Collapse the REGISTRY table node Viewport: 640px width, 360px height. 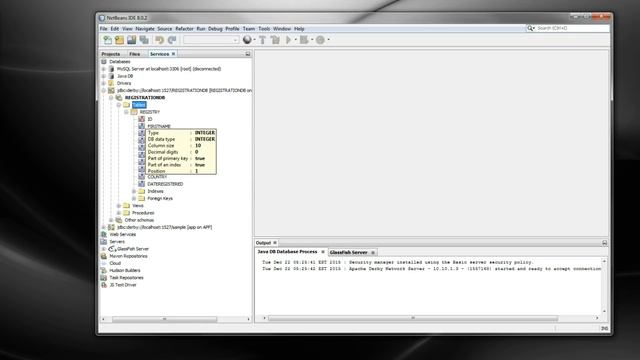click(x=127, y=112)
